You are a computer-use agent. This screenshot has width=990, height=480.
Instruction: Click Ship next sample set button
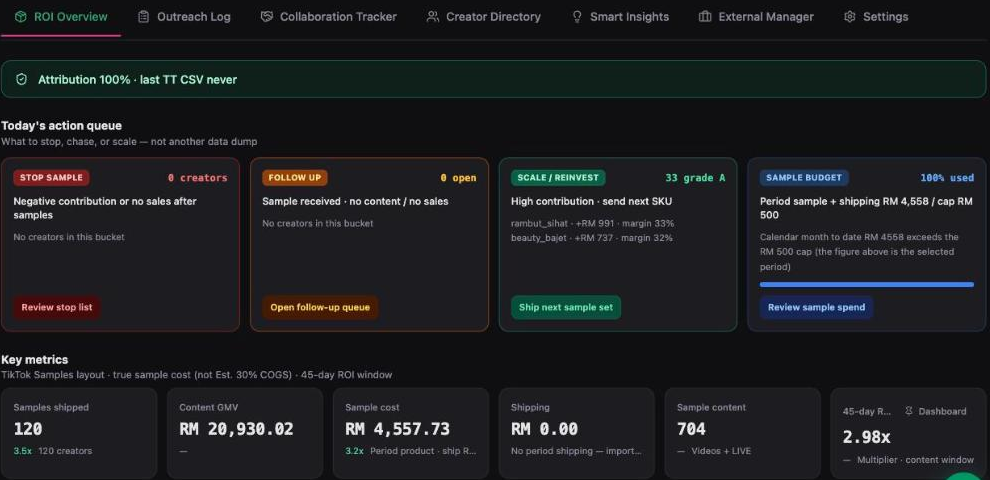566,308
